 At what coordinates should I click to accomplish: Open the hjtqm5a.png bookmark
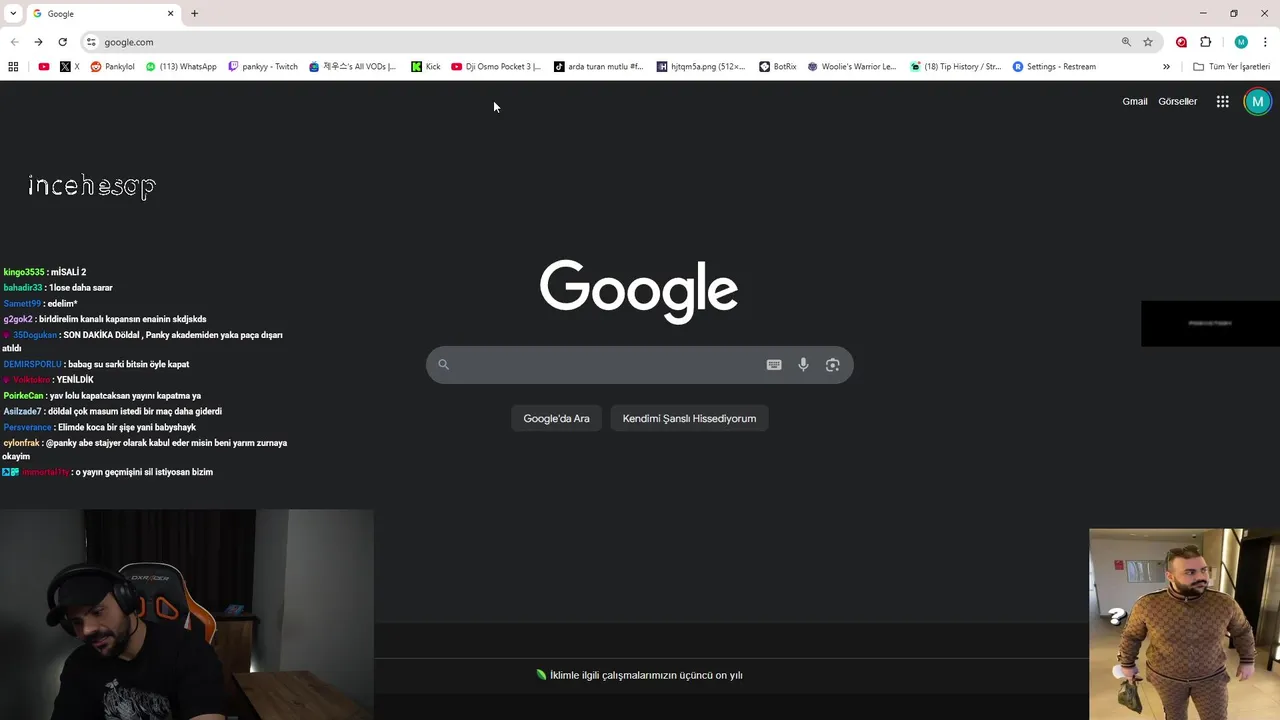pos(701,67)
